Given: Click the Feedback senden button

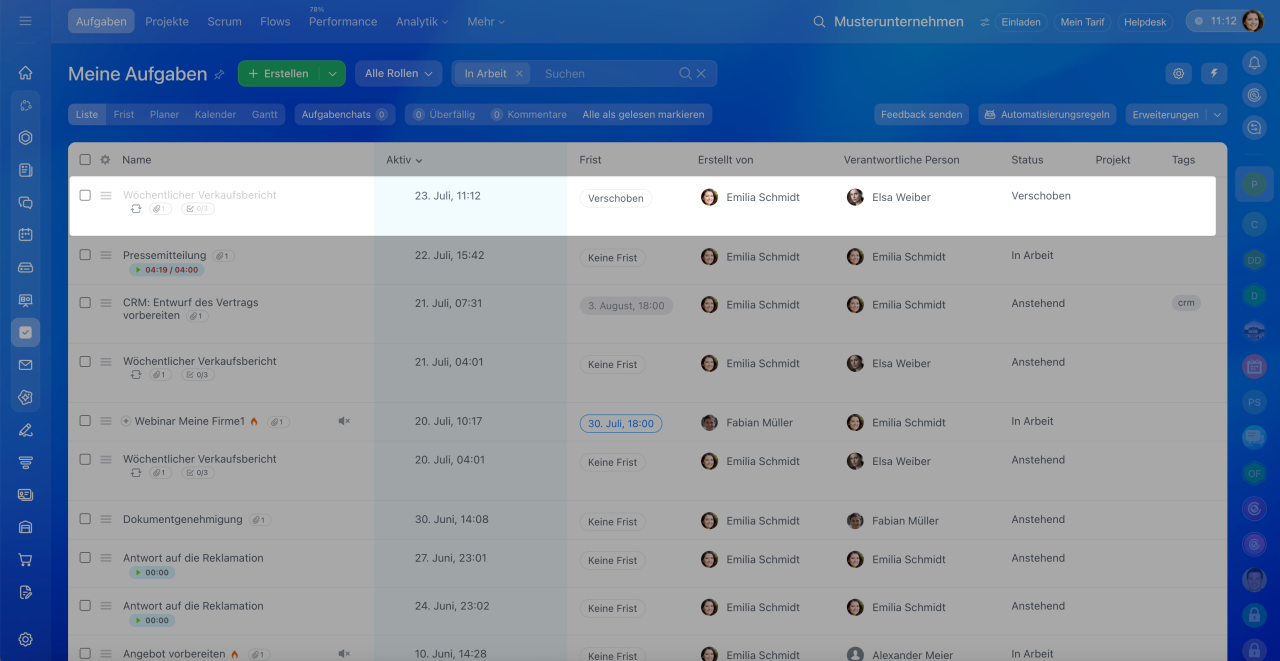Looking at the screenshot, I should click(921, 114).
